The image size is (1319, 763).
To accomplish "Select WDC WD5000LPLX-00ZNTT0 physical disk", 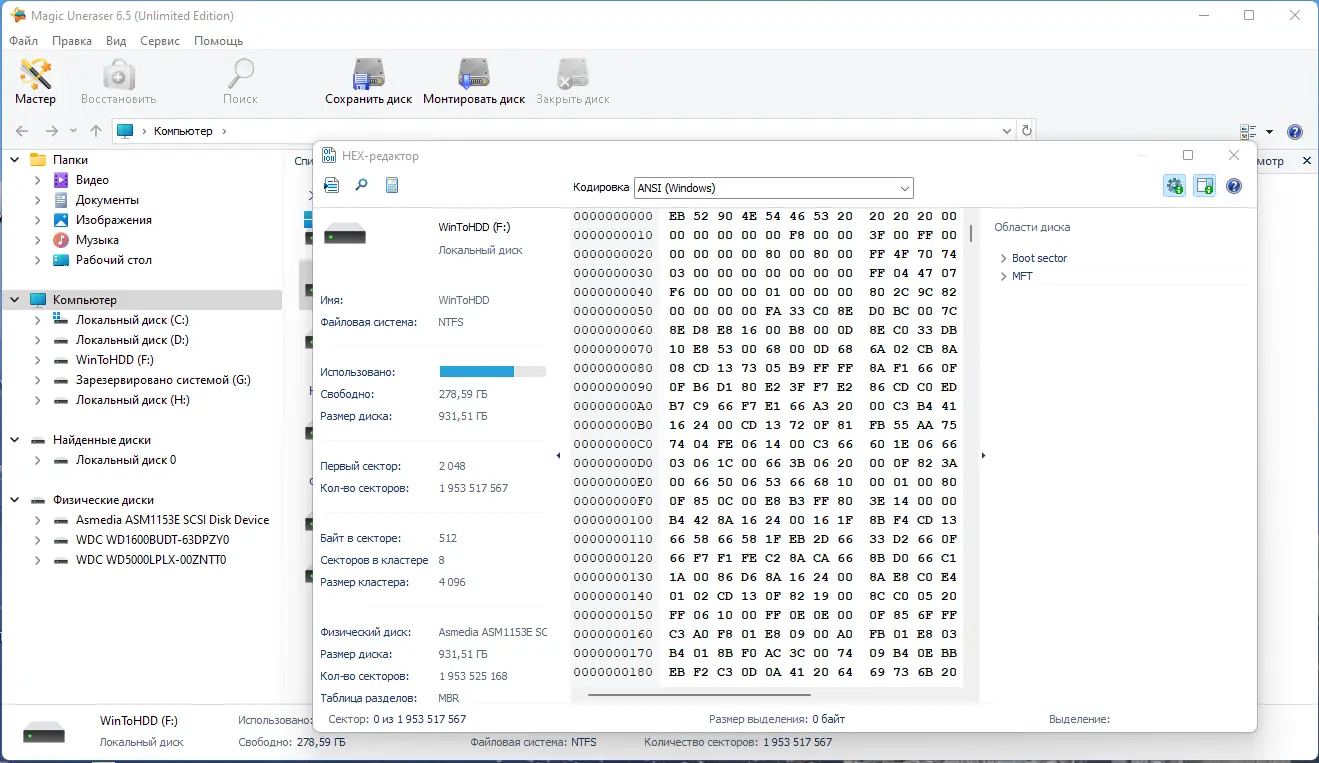I will (151, 560).
